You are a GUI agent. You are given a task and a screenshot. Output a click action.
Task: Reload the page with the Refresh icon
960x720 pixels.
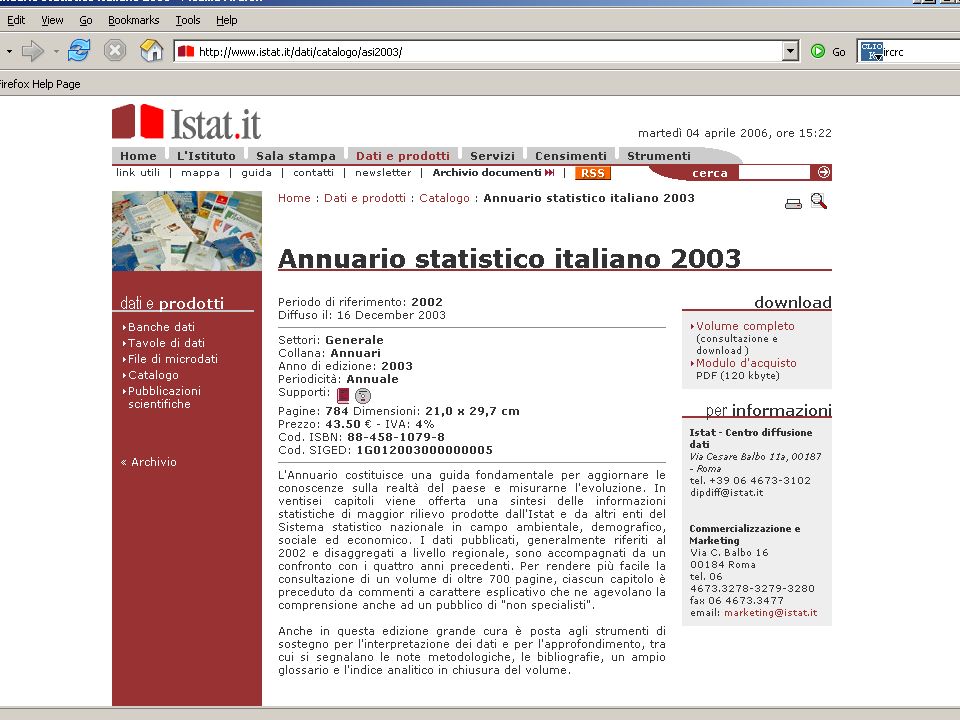coord(79,50)
